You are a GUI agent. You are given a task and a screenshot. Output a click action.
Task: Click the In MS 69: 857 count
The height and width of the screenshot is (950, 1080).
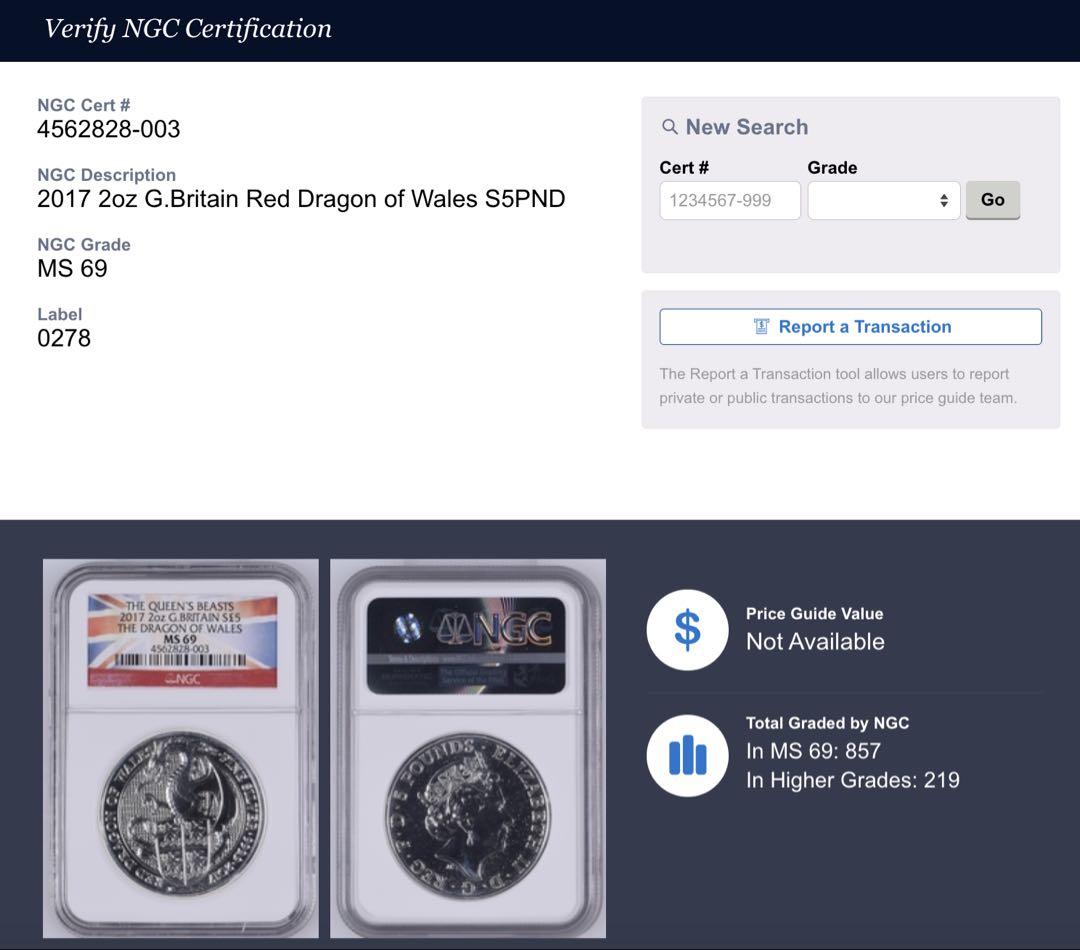click(x=813, y=751)
